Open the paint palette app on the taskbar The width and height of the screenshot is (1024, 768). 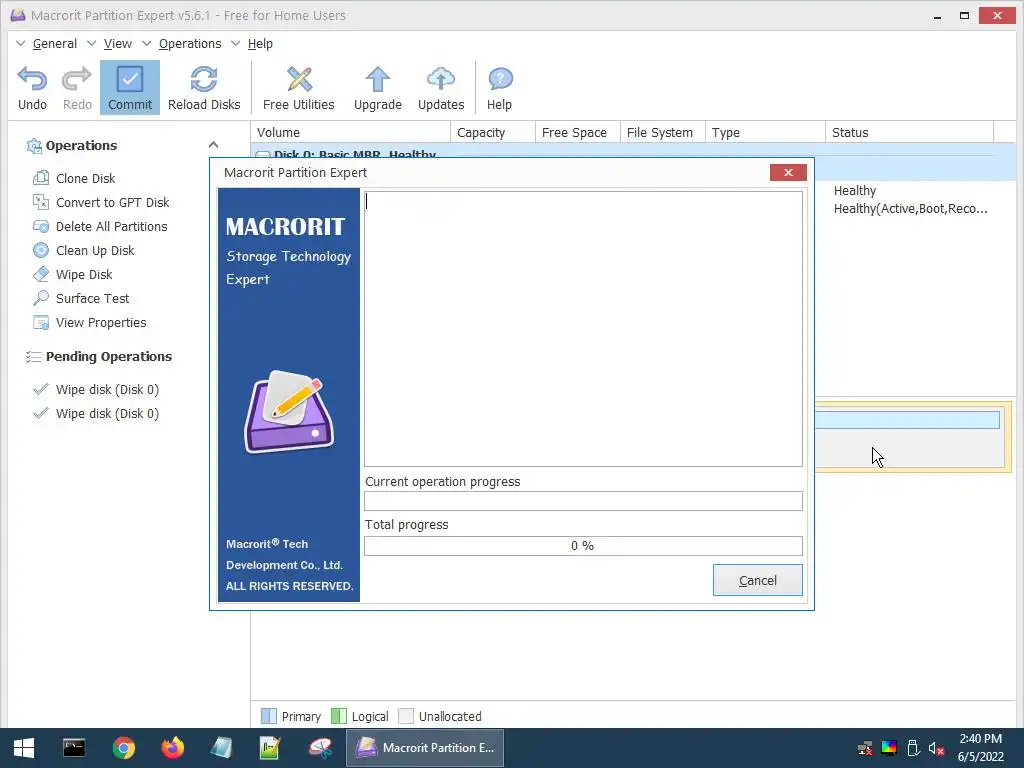tap(320, 748)
